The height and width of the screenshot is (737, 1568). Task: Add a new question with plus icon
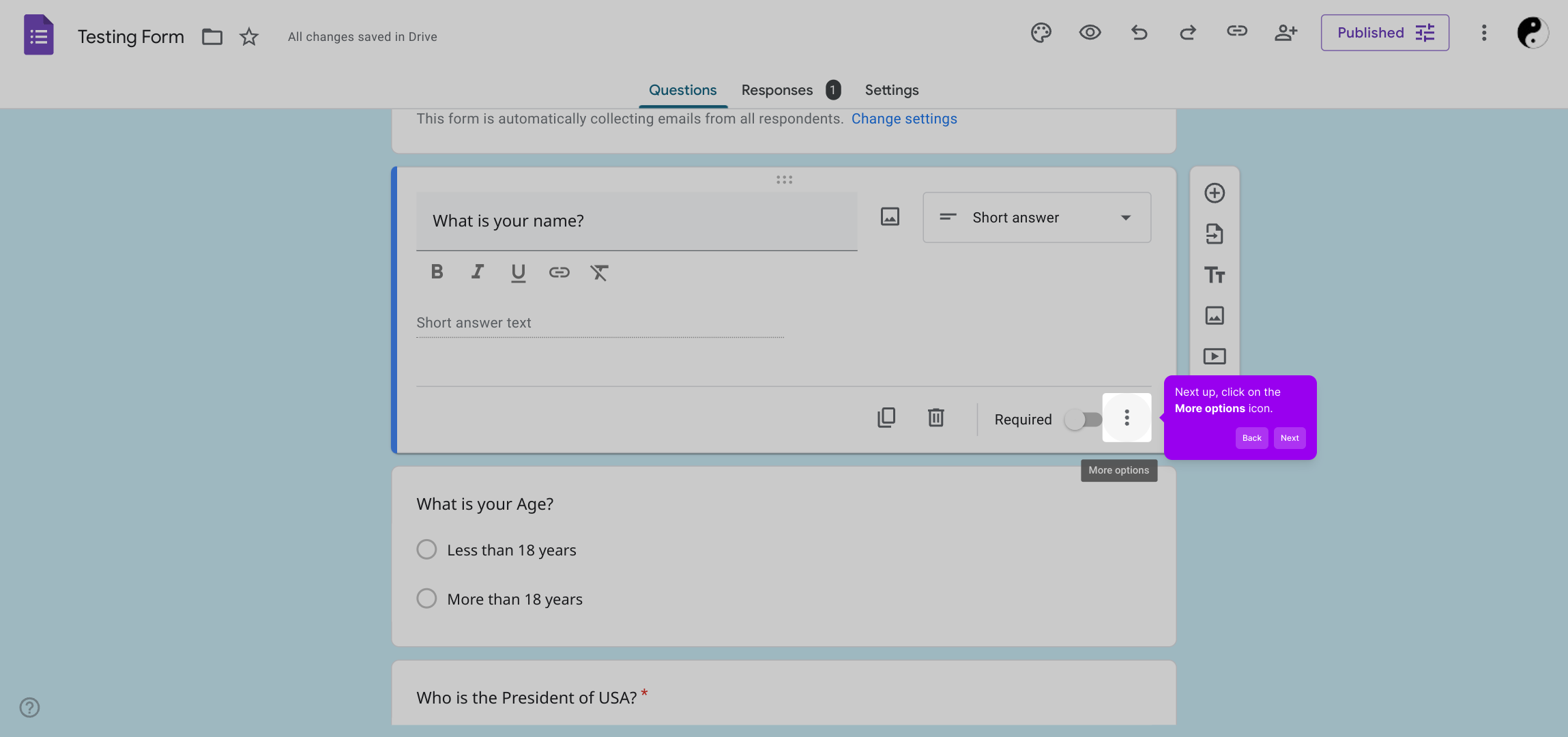click(x=1214, y=193)
